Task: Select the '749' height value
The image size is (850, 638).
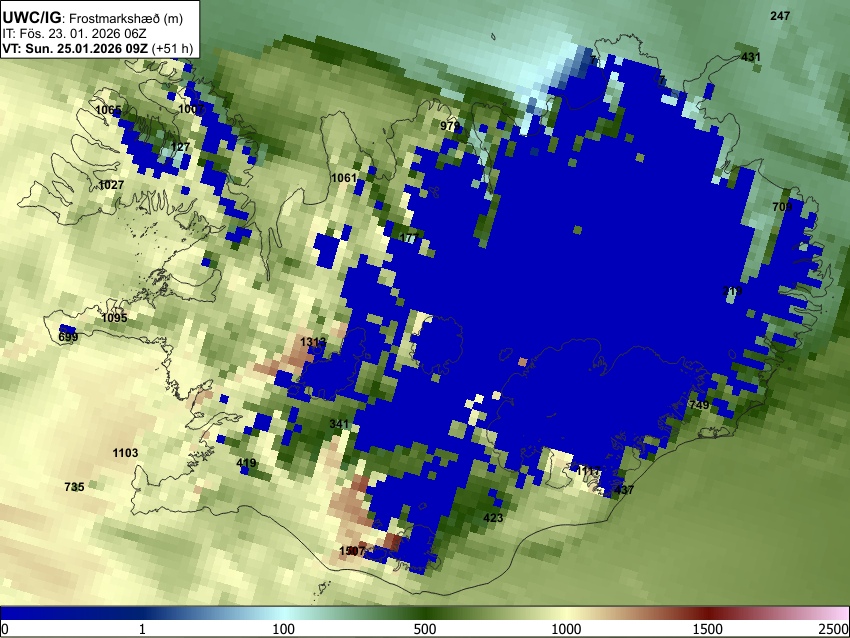Action: (x=699, y=405)
